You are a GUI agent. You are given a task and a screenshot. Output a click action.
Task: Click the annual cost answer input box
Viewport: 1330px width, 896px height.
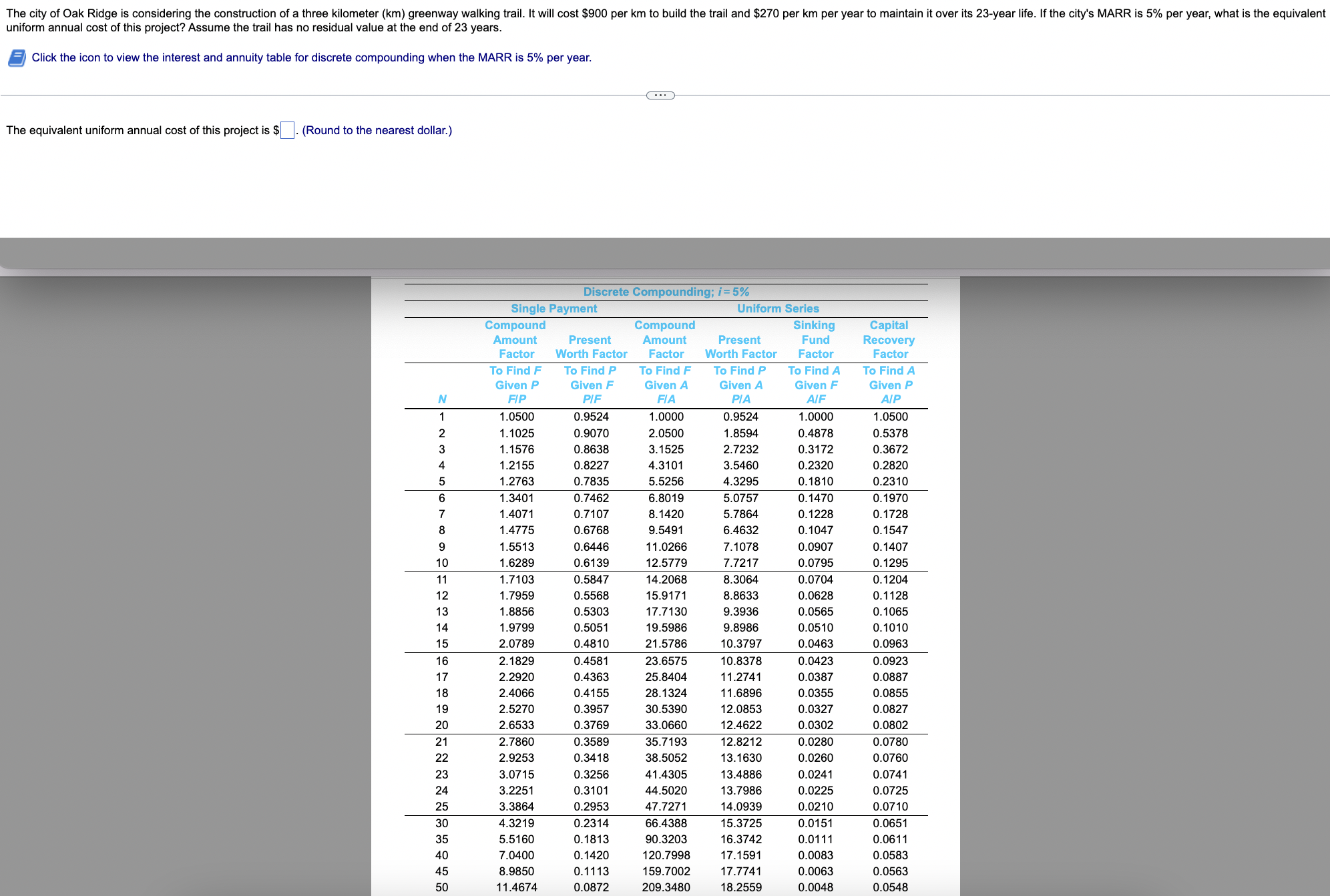(287, 130)
